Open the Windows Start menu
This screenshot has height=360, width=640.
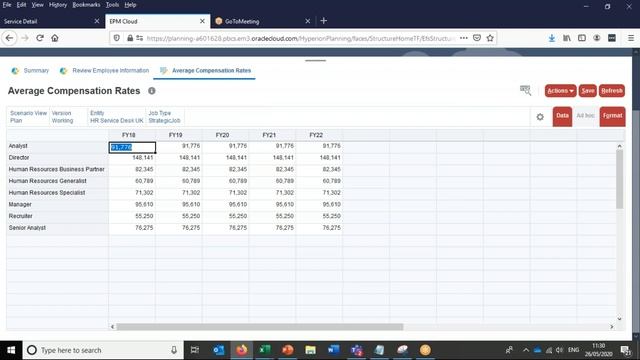[x=11, y=350]
